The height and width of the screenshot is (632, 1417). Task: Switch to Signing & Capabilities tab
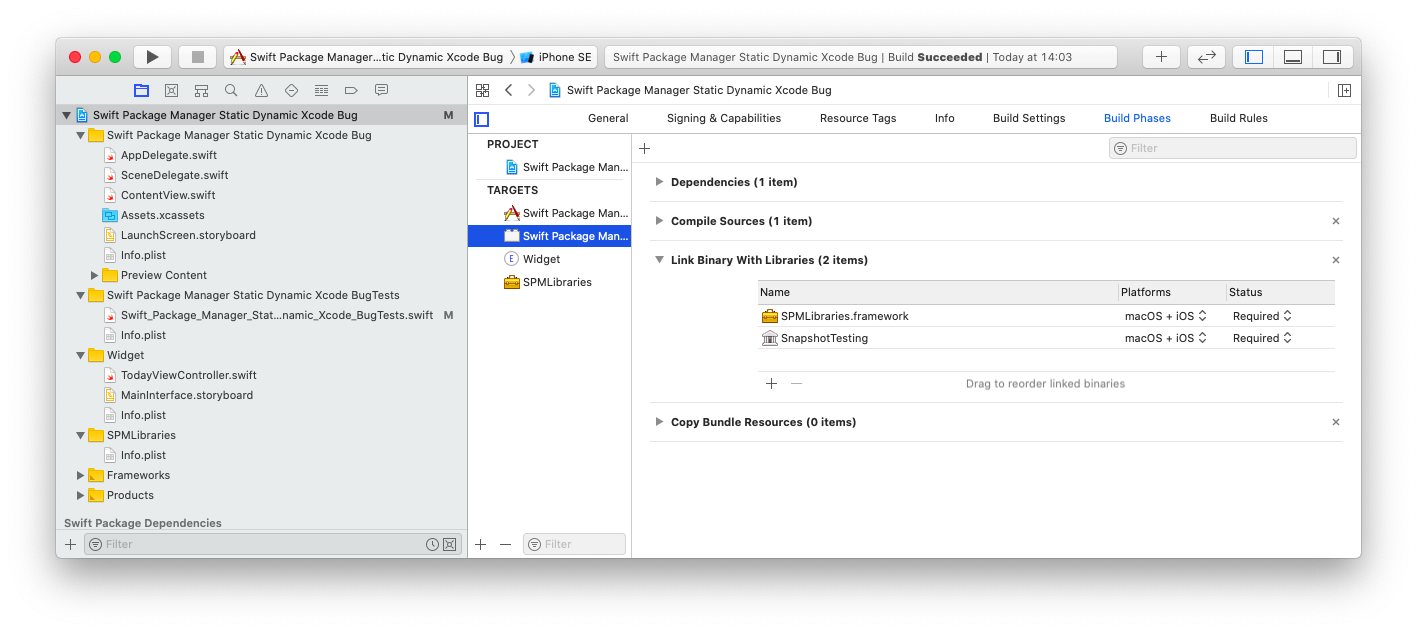point(724,118)
